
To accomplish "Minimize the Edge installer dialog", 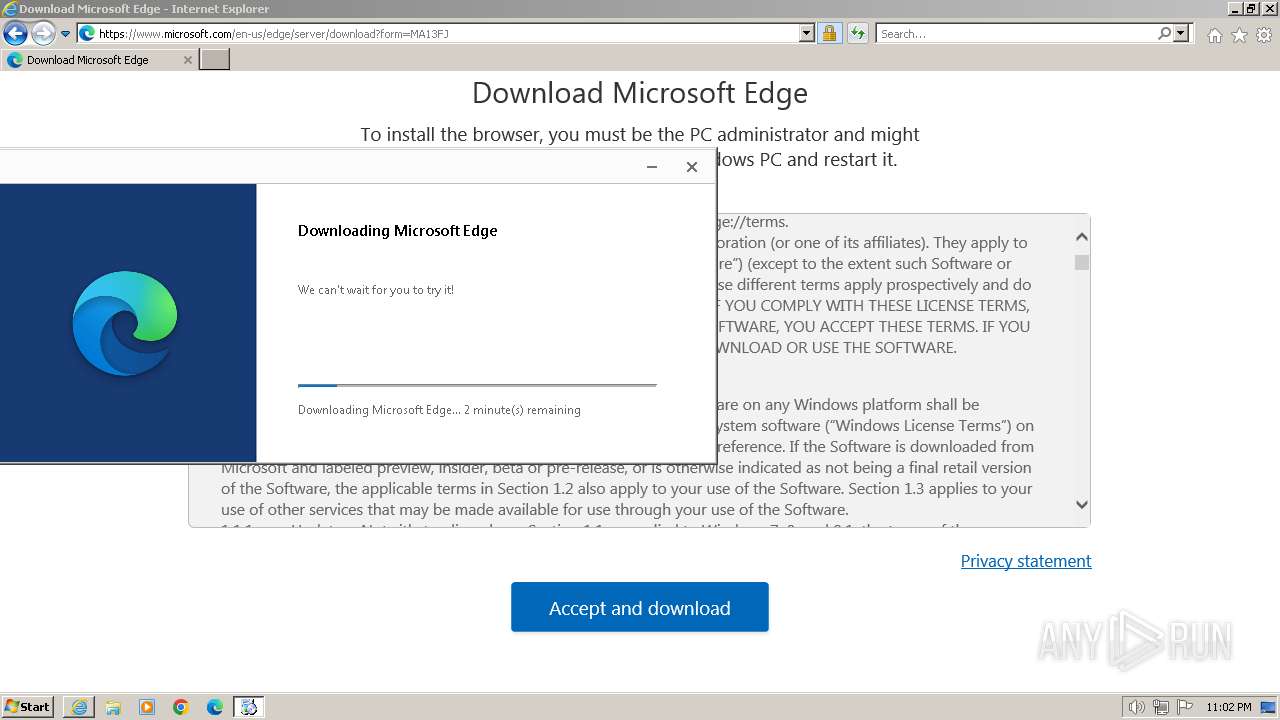I will coord(652,167).
